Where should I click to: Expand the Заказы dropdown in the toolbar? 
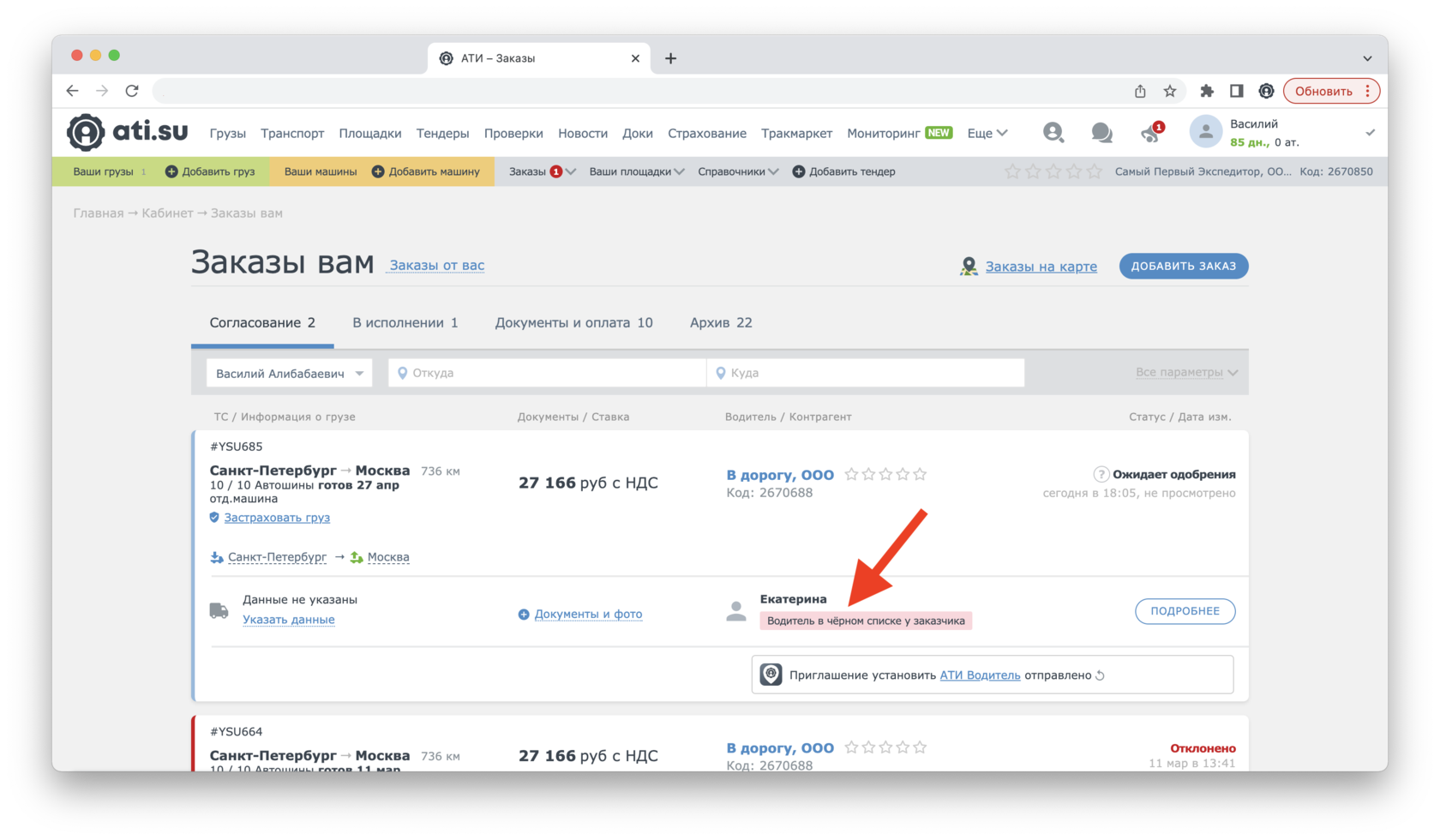571,171
